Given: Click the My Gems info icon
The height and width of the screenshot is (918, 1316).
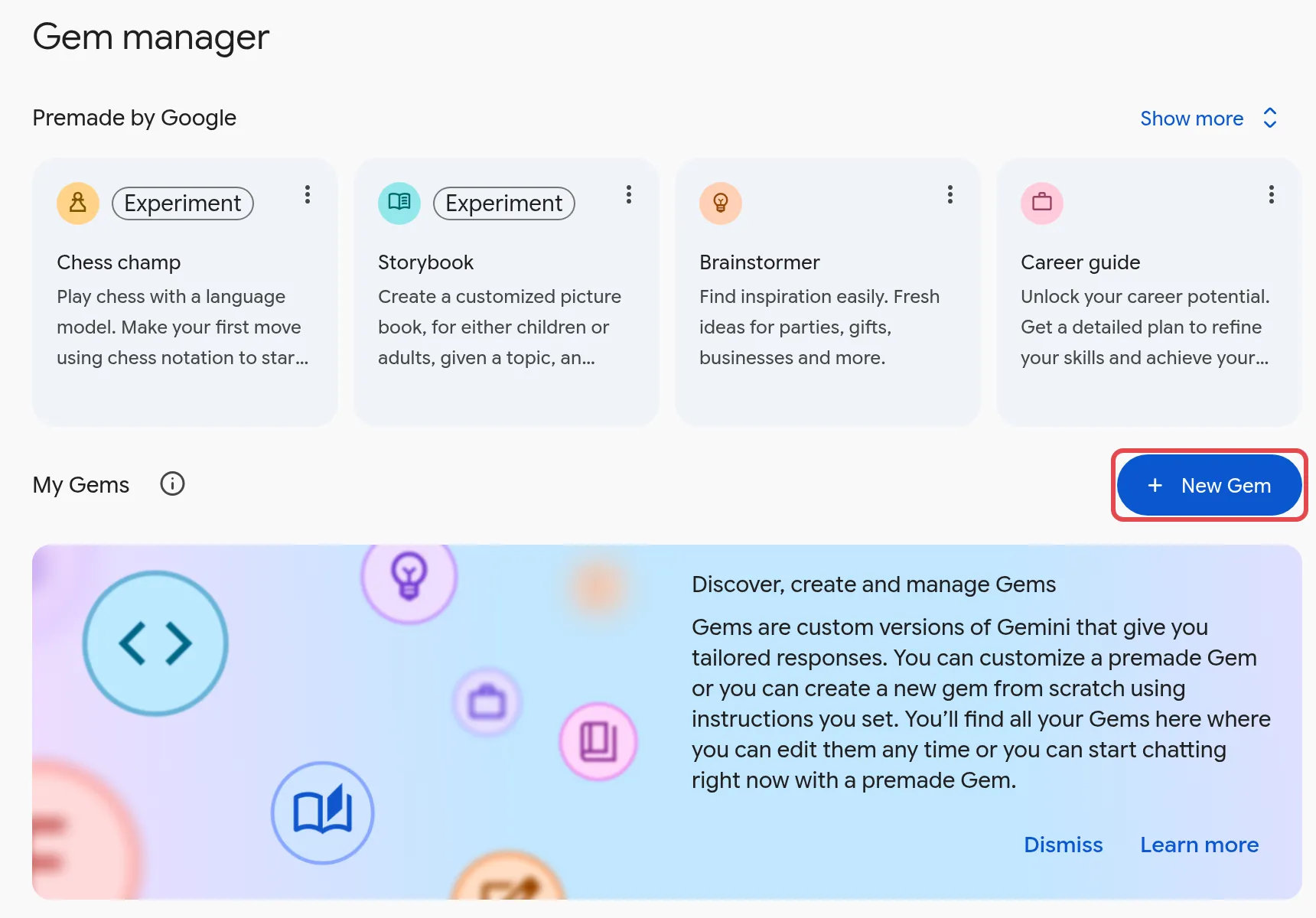Looking at the screenshot, I should [x=172, y=484].
